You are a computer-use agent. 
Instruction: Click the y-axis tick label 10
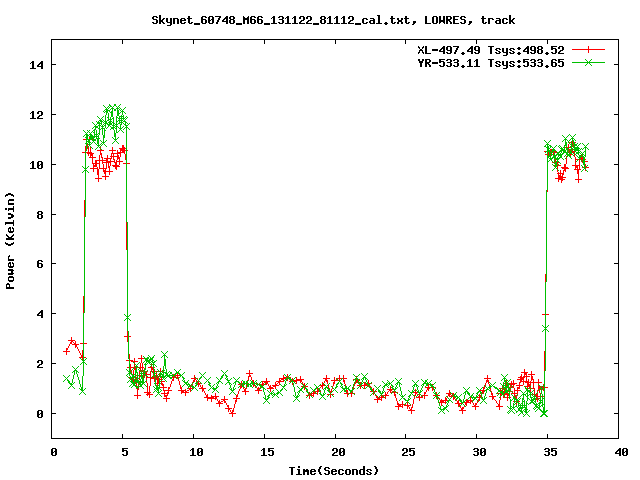pos(36,165)
